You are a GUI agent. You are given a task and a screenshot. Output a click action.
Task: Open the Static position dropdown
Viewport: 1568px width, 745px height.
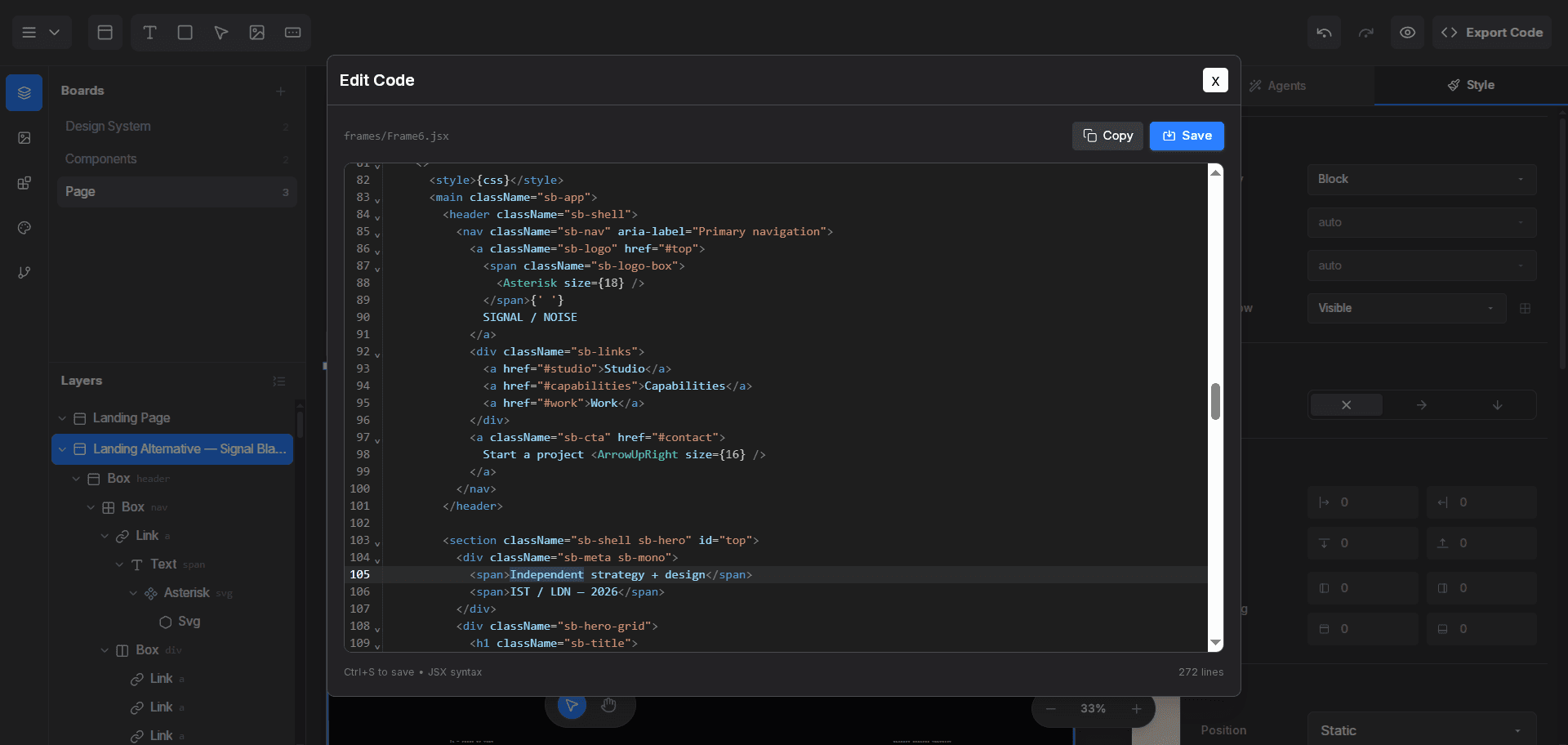(x=1422, y=730)
